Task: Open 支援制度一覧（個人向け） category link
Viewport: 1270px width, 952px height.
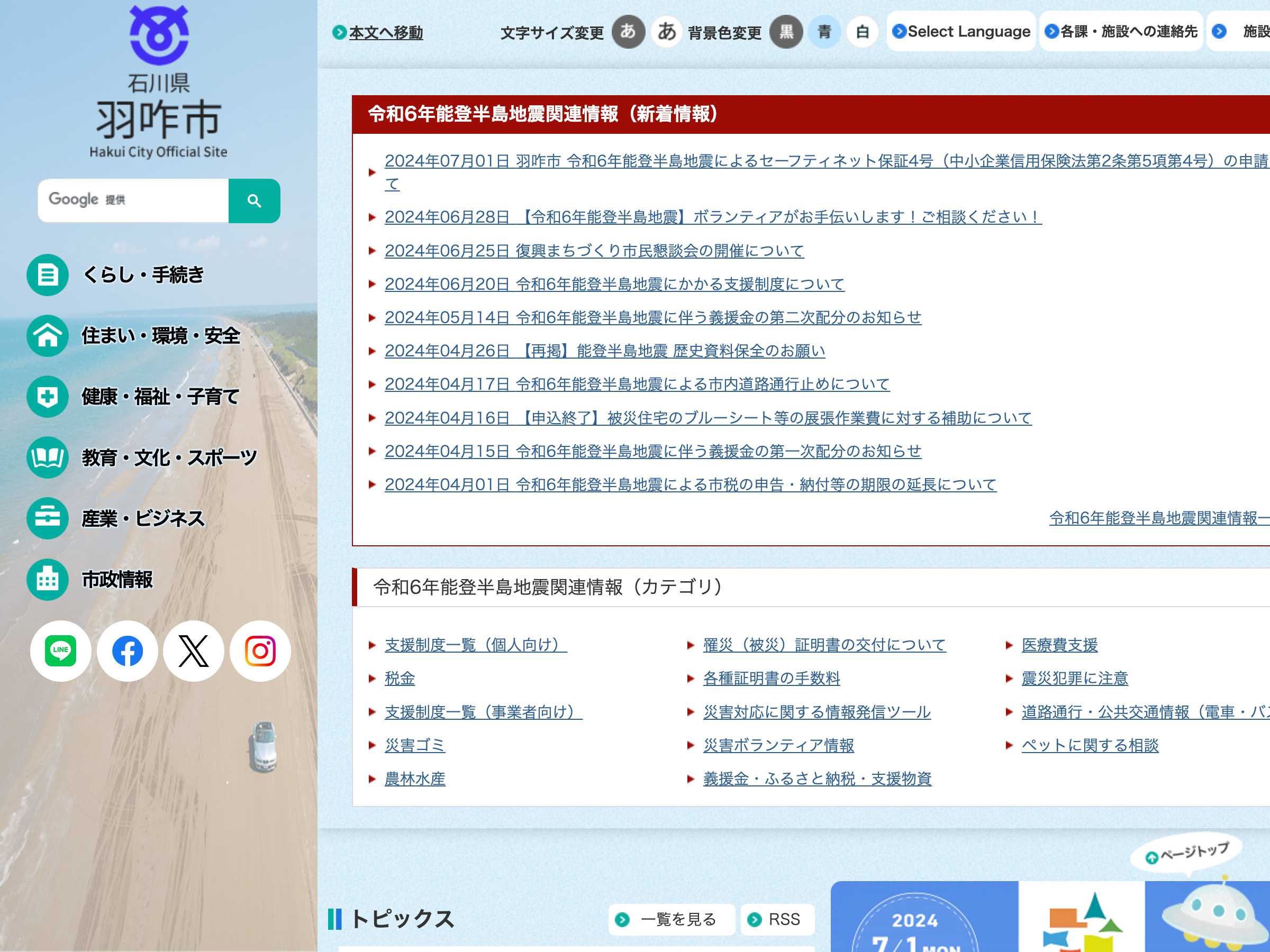Action: 476,645
